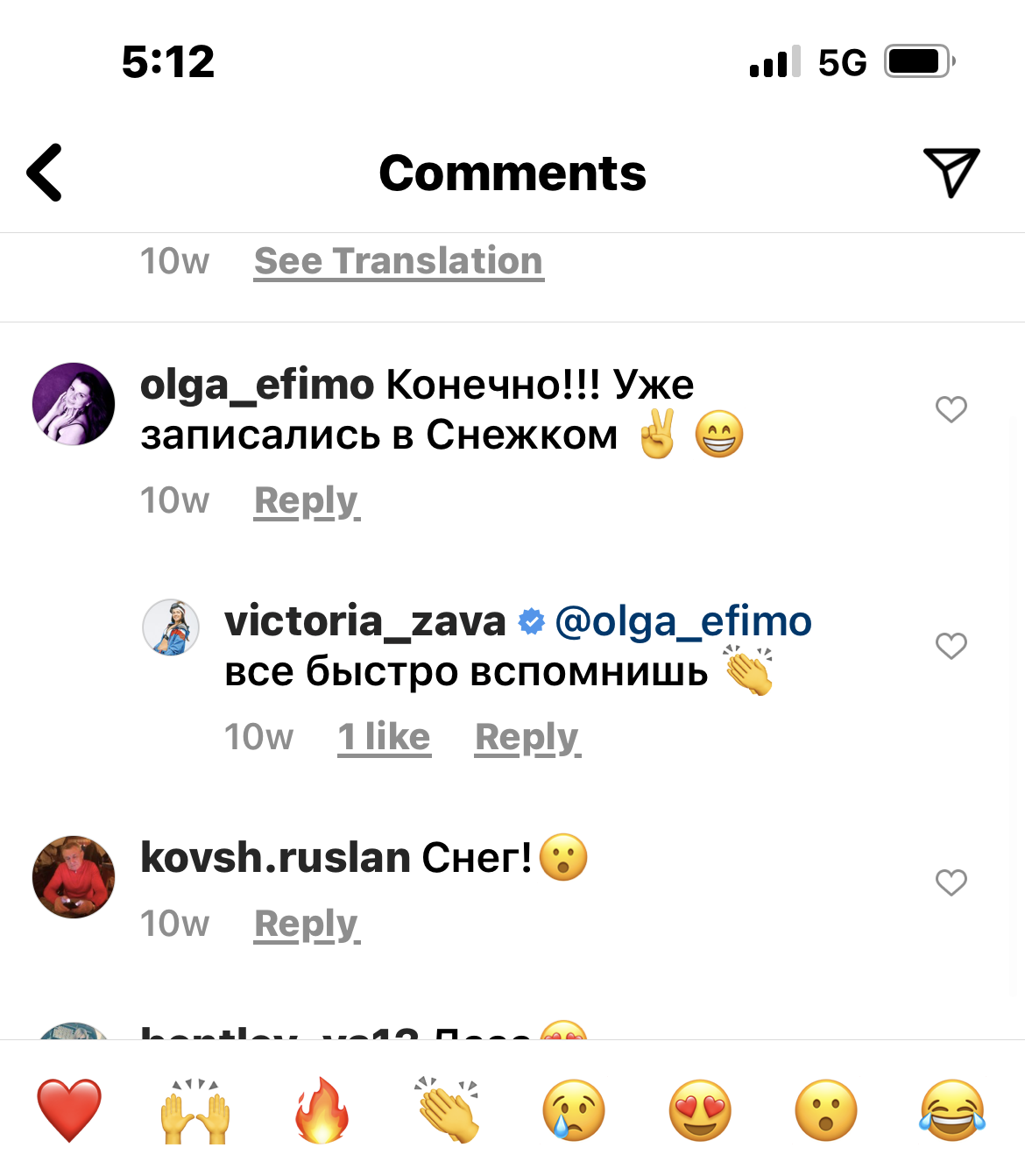Viewport: 1025px width, 1176px height.
Task: Reply to kovsh.ruslan's comment
Action: [307, 924]
